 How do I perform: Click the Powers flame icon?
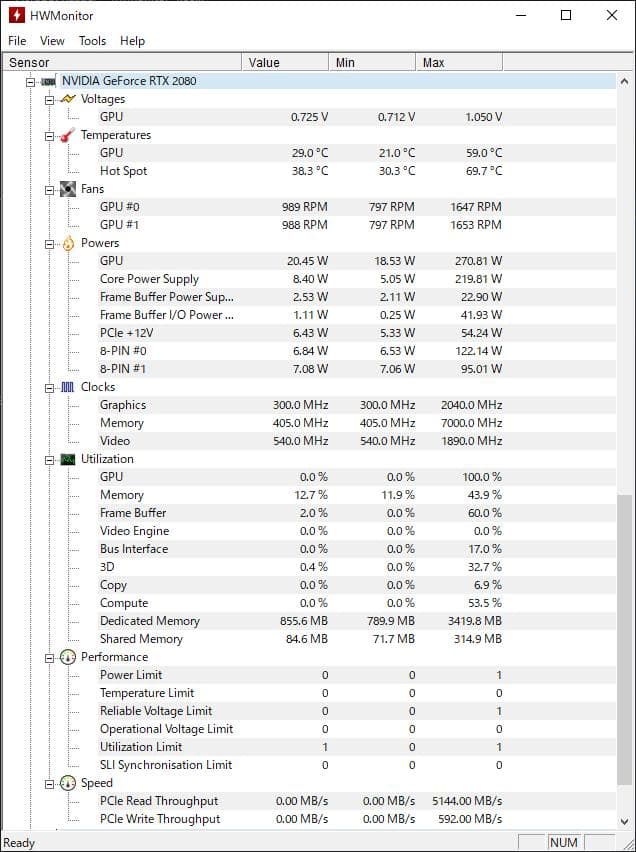tap(68, 243)
